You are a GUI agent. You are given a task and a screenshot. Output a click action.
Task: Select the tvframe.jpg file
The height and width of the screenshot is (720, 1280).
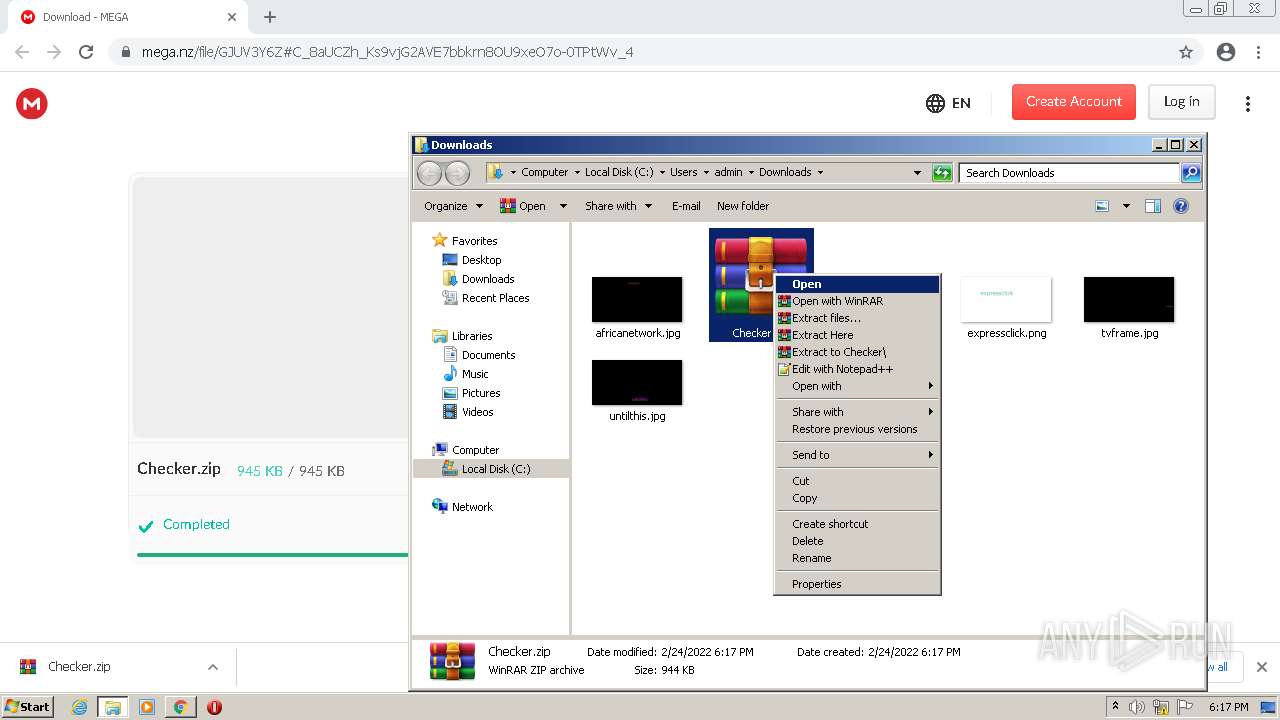(x=1129, y=308)
